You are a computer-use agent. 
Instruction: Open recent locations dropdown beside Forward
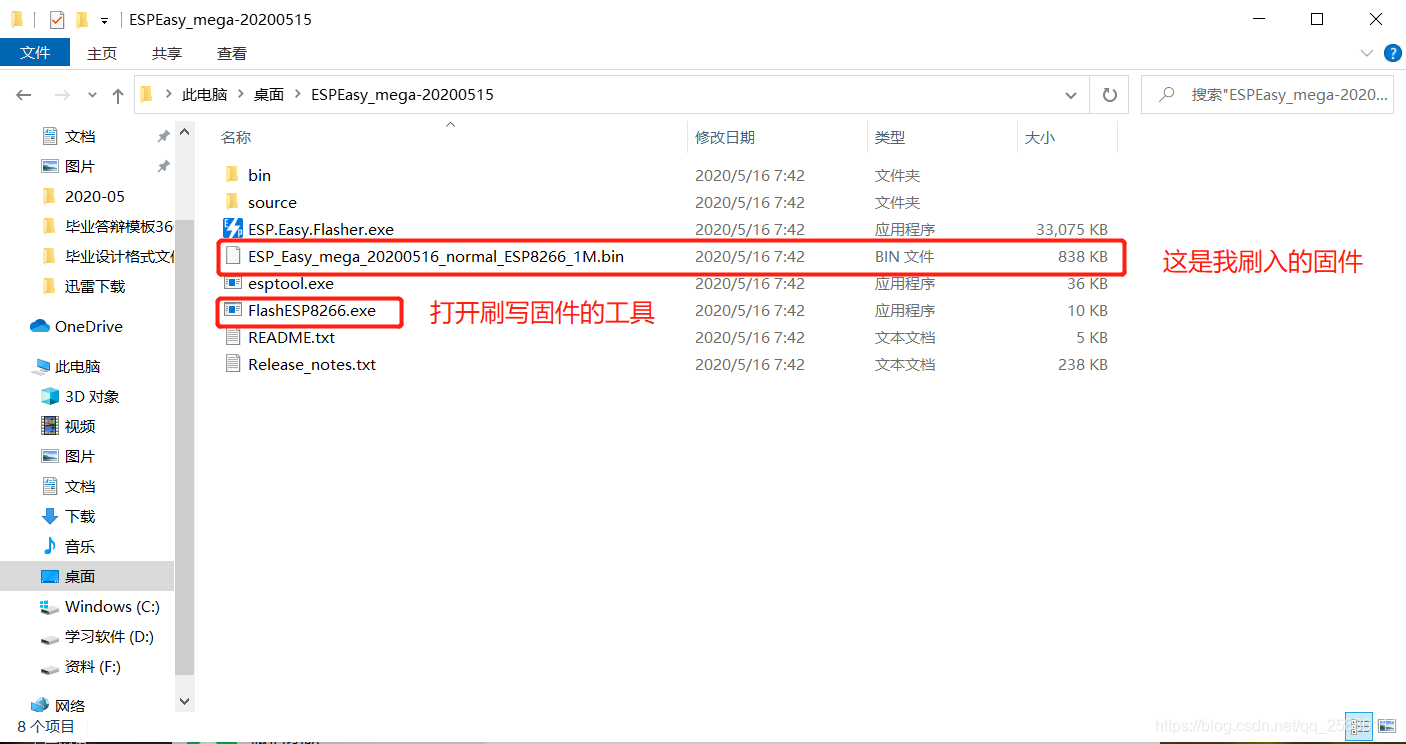(x=92, y=95)
